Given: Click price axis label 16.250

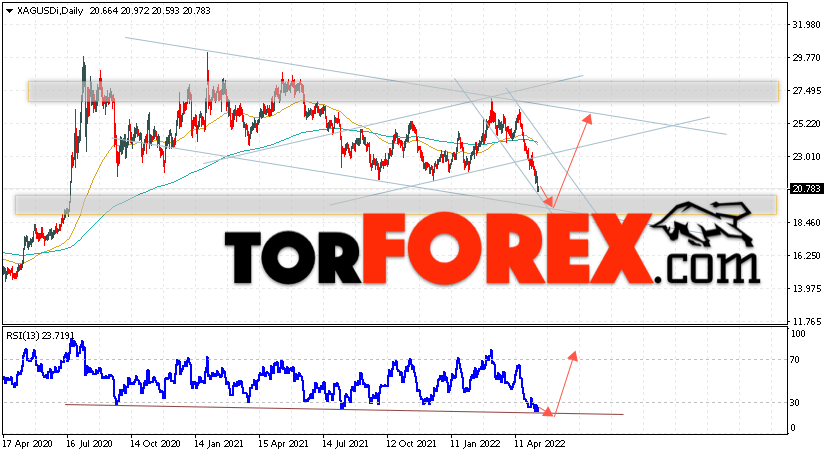Looking at the screenshot, I should [806, 255].
